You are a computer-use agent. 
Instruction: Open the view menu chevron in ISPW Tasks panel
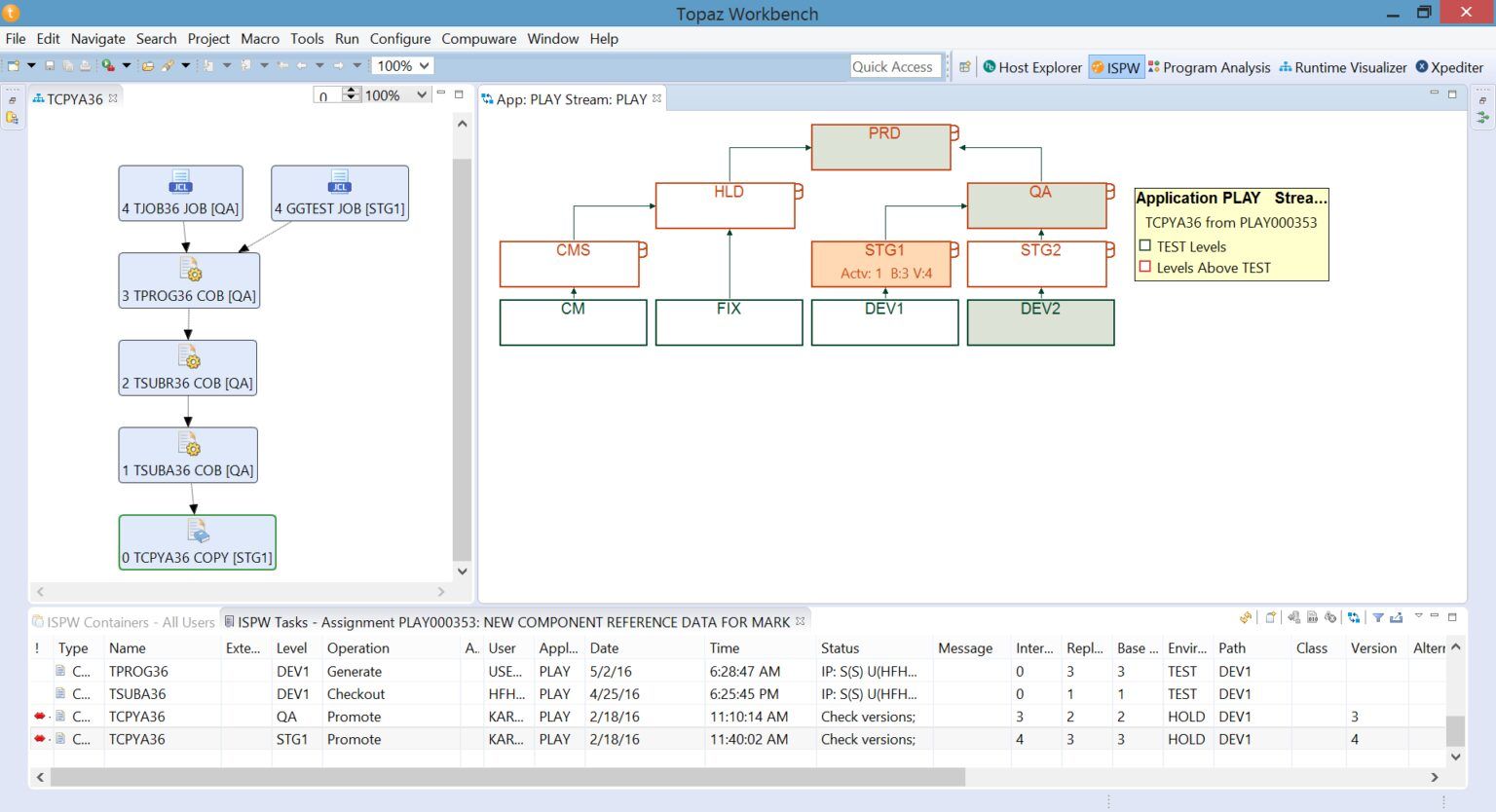(1416, 617)
